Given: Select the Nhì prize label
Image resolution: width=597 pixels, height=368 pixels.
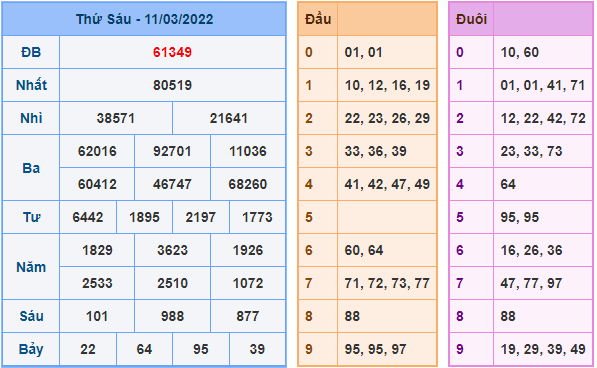Looking at the screenshot, I should click(31, 118).
